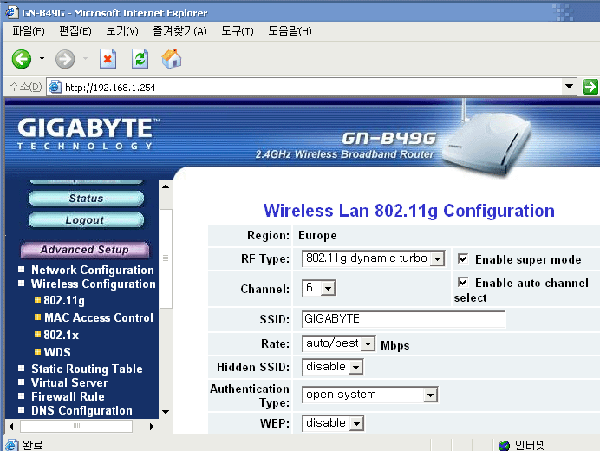Click the green Back arrow button
Screen dimensions: 600x451
21,59
